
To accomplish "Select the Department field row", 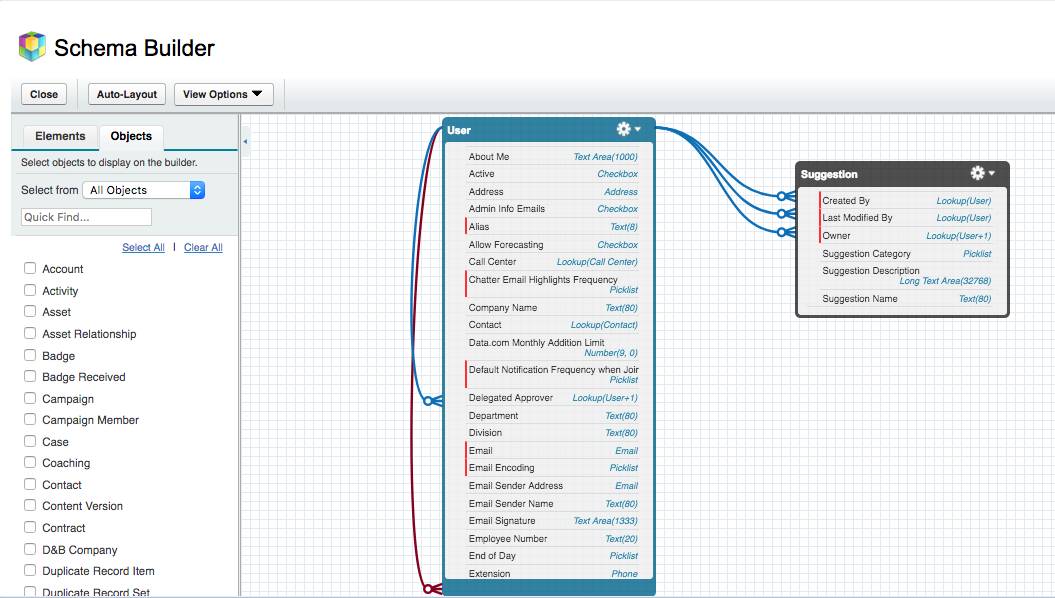I will [552, 416].
